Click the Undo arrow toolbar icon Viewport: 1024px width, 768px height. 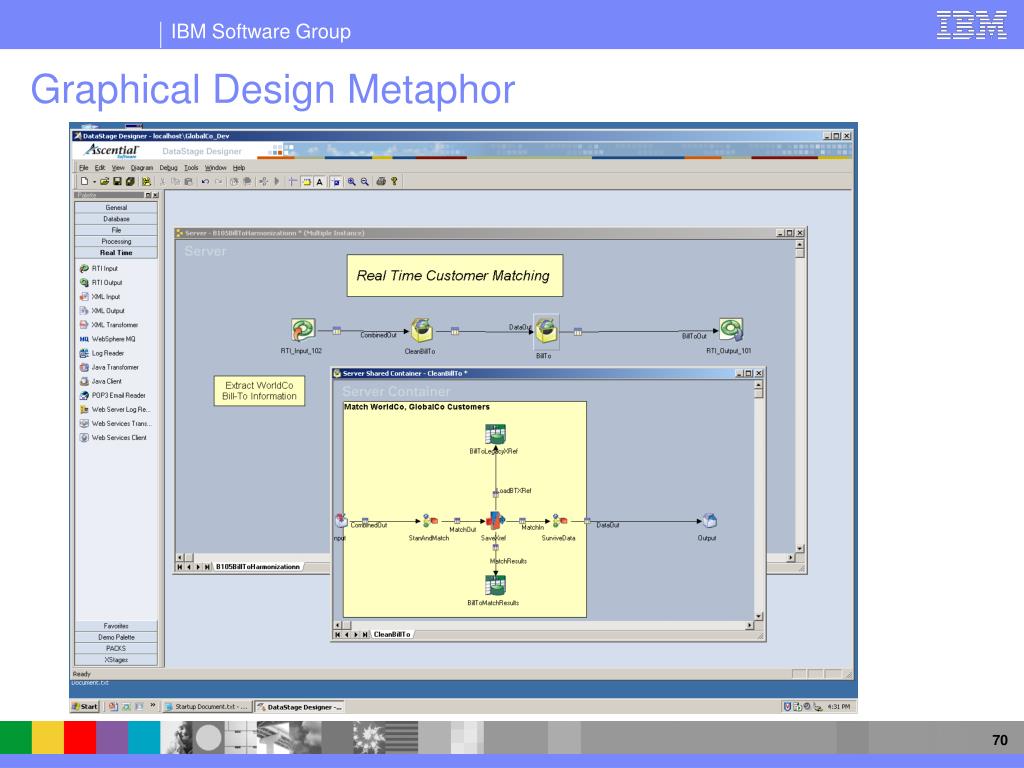click(205, 182)
